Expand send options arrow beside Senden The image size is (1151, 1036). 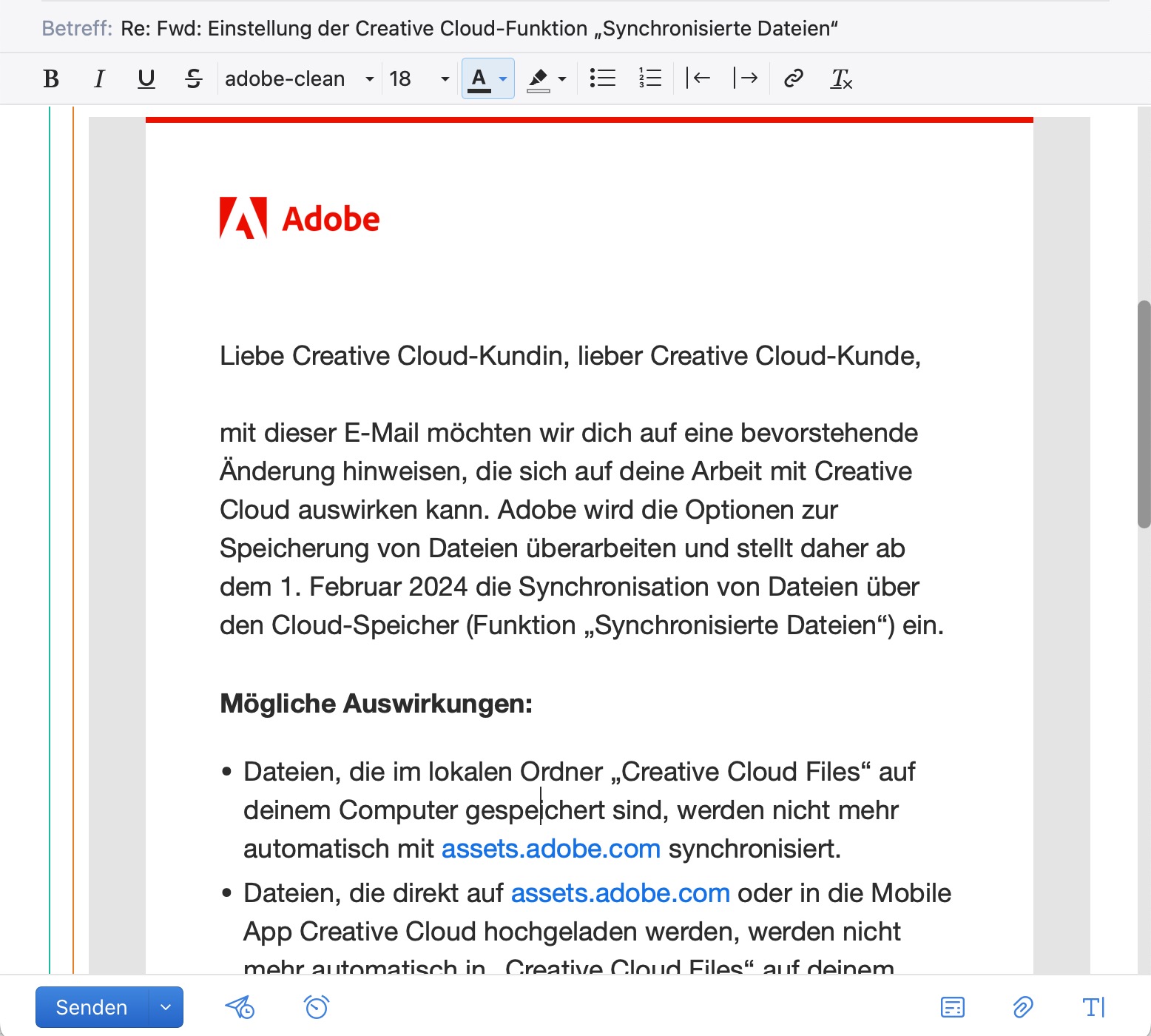pyautogui.click(x=166, y=1007)
